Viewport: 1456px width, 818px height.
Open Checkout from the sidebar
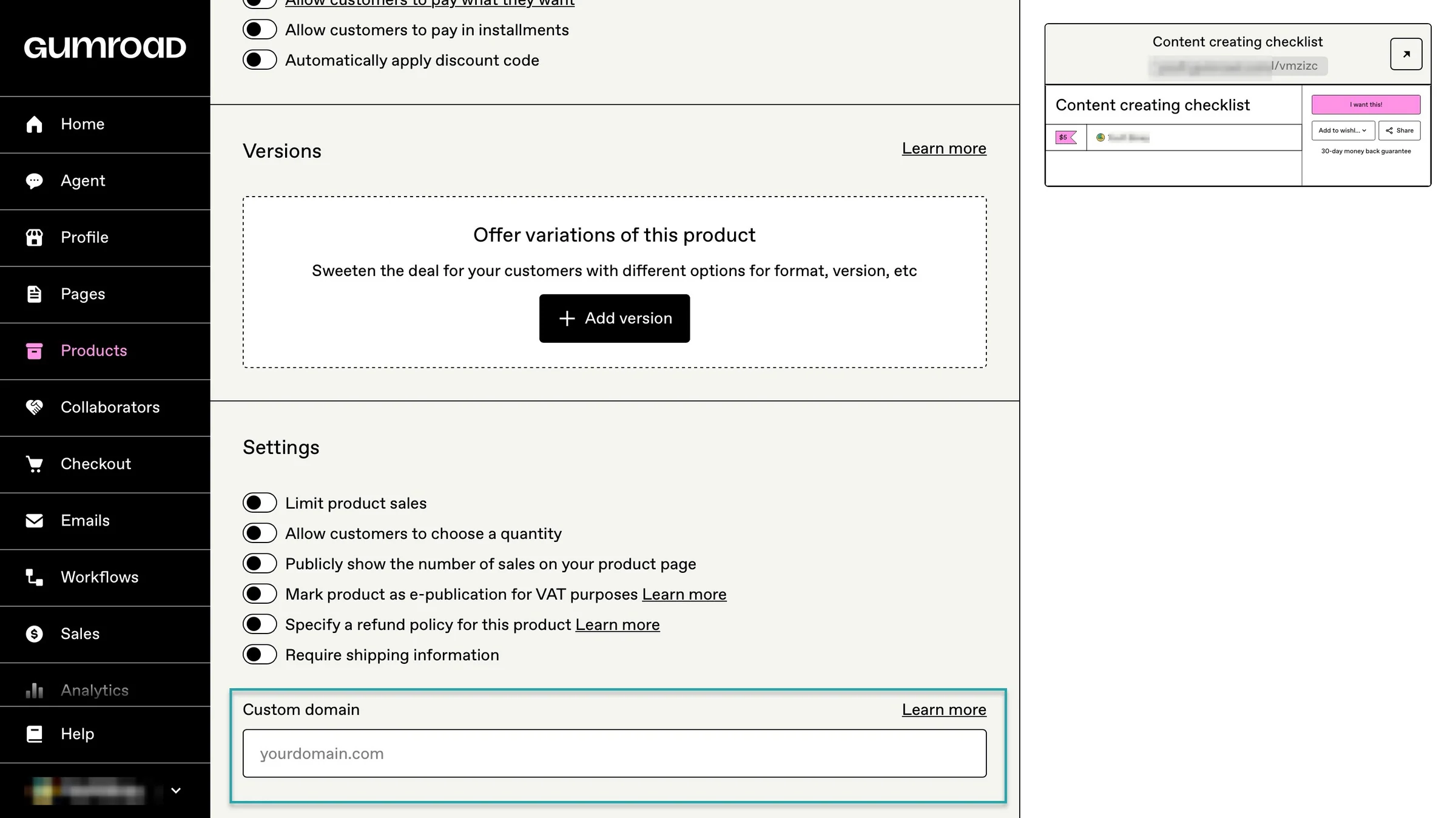coord(105,464)
